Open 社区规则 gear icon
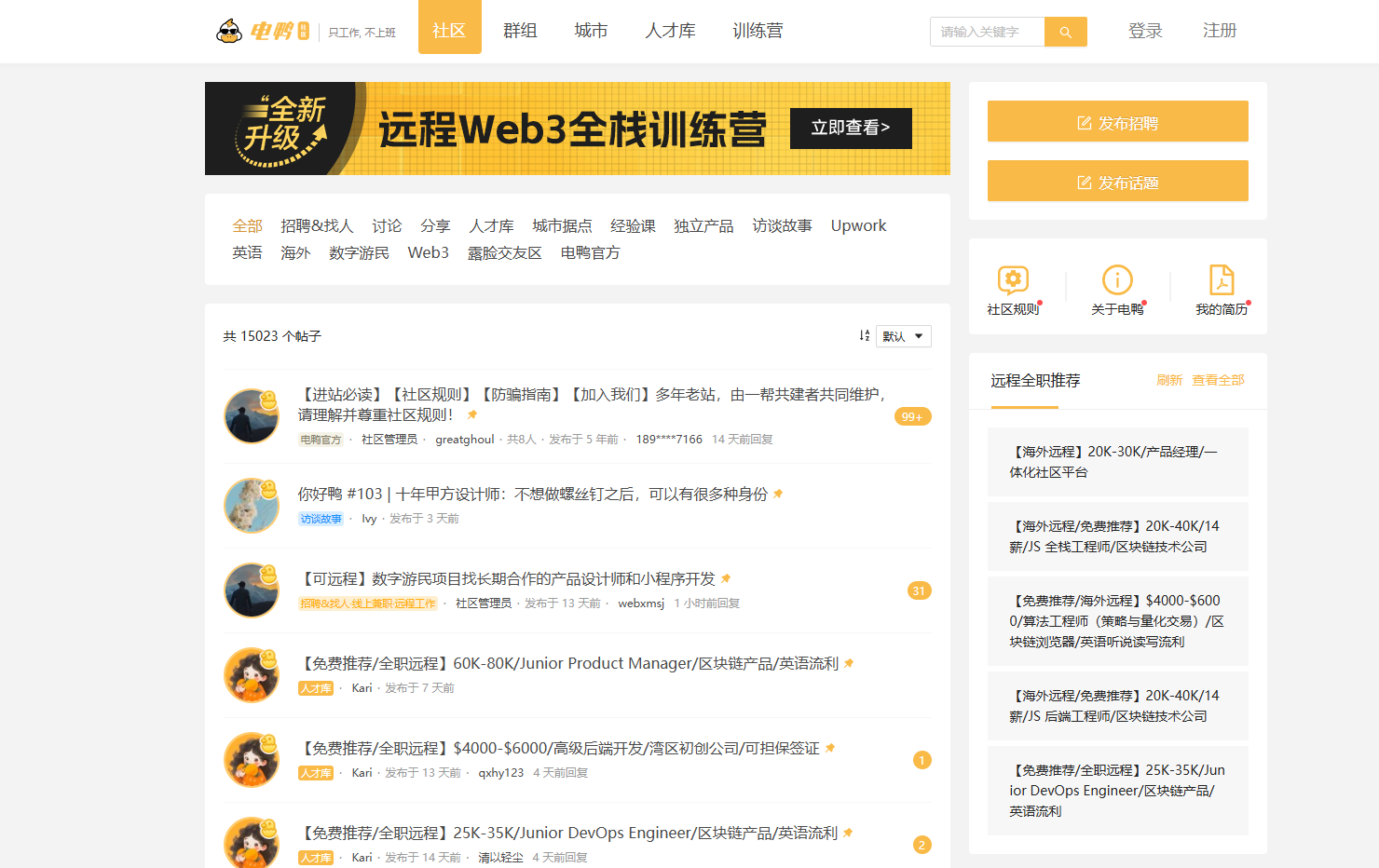1379x868 pixels. pos(1013,279)
